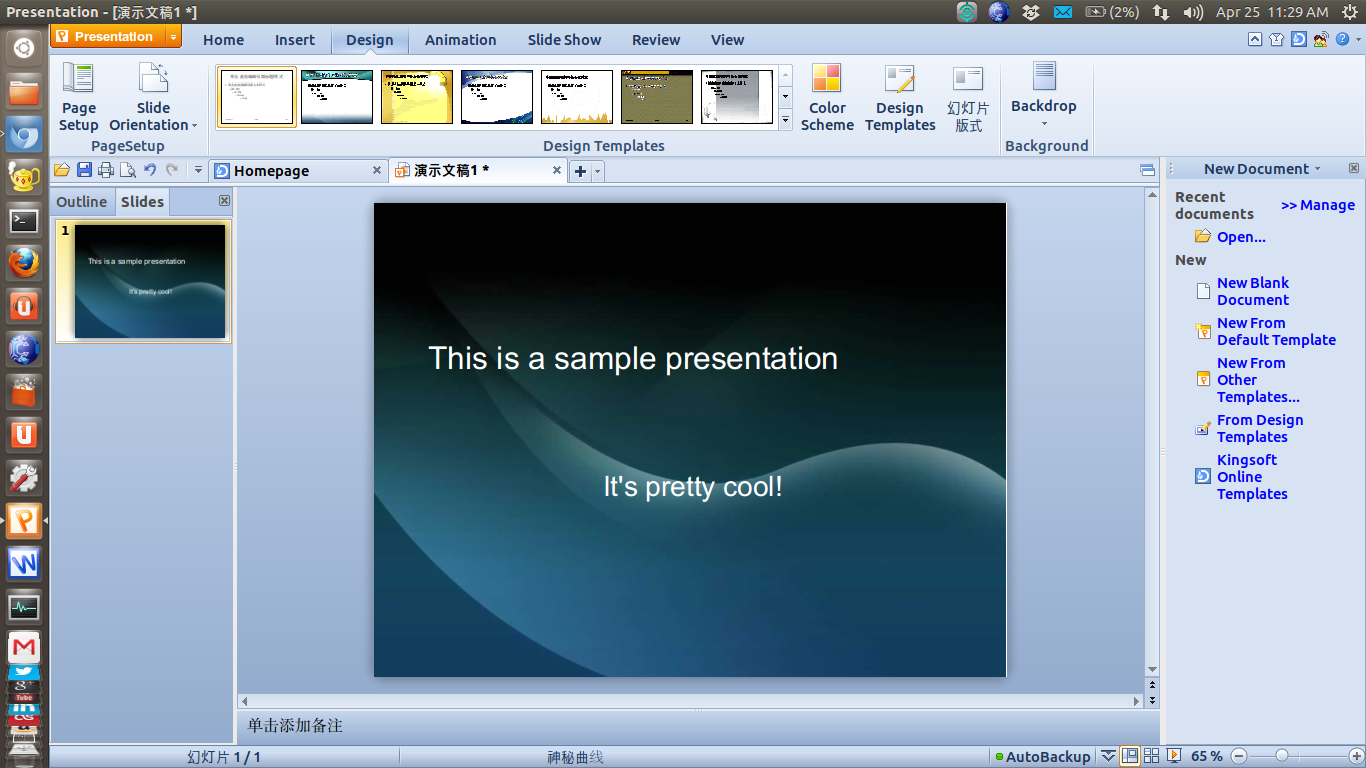Increase zoom with the plus on the zoom slider

pos(1357,755)
